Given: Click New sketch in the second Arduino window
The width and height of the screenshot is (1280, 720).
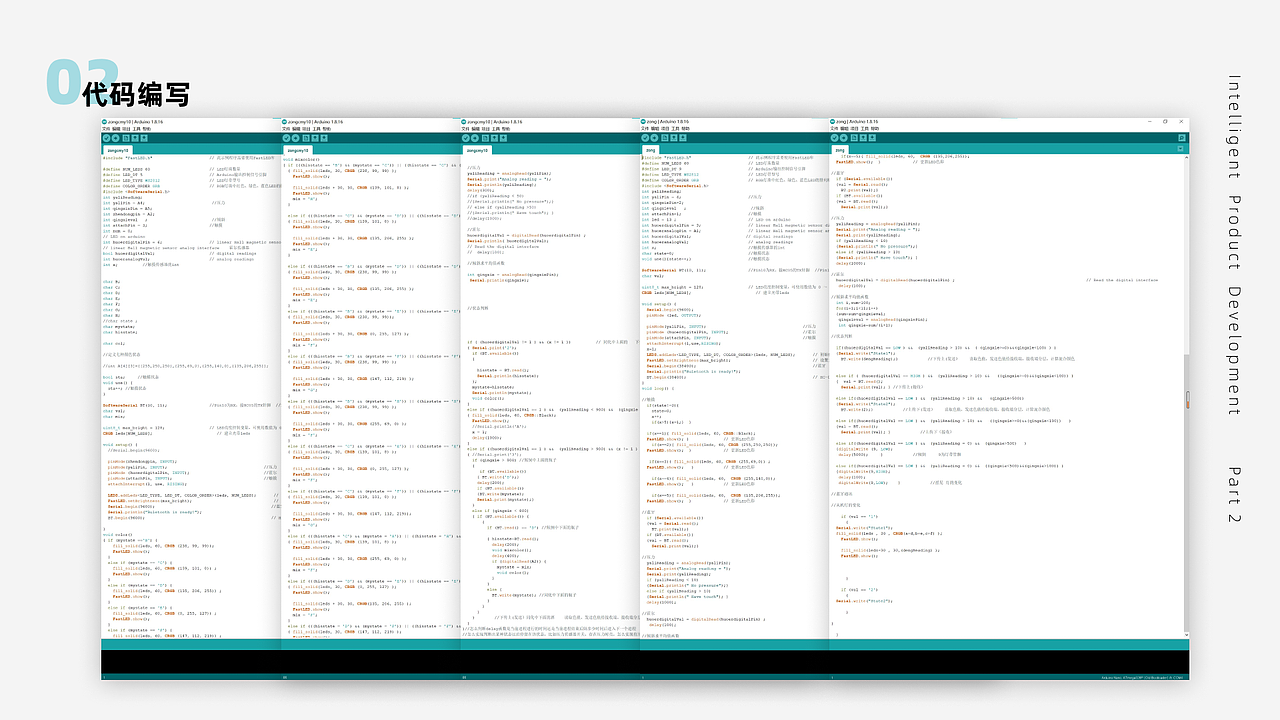Looking at the screenshot, I should 306,138.
